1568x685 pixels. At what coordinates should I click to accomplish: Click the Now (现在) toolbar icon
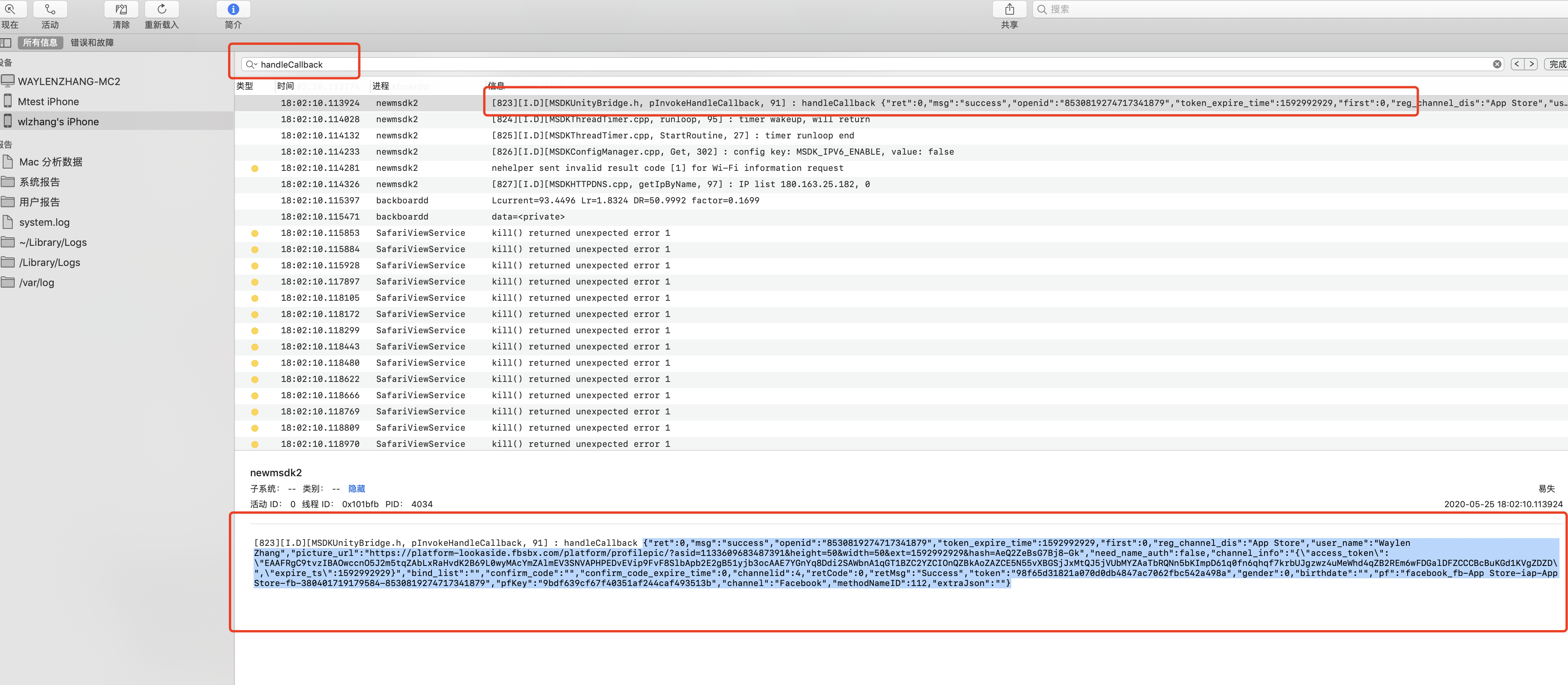(x=10, y=10)
